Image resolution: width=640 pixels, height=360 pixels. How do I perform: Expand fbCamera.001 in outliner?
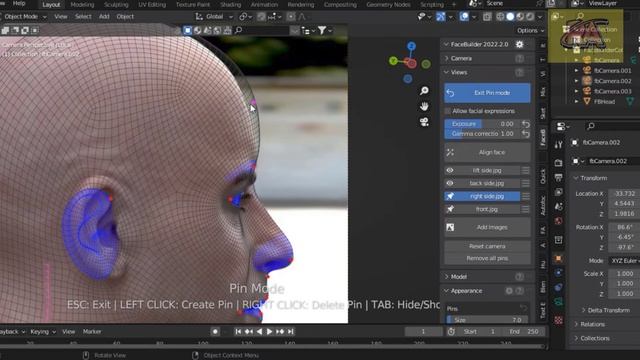[576, 71]
